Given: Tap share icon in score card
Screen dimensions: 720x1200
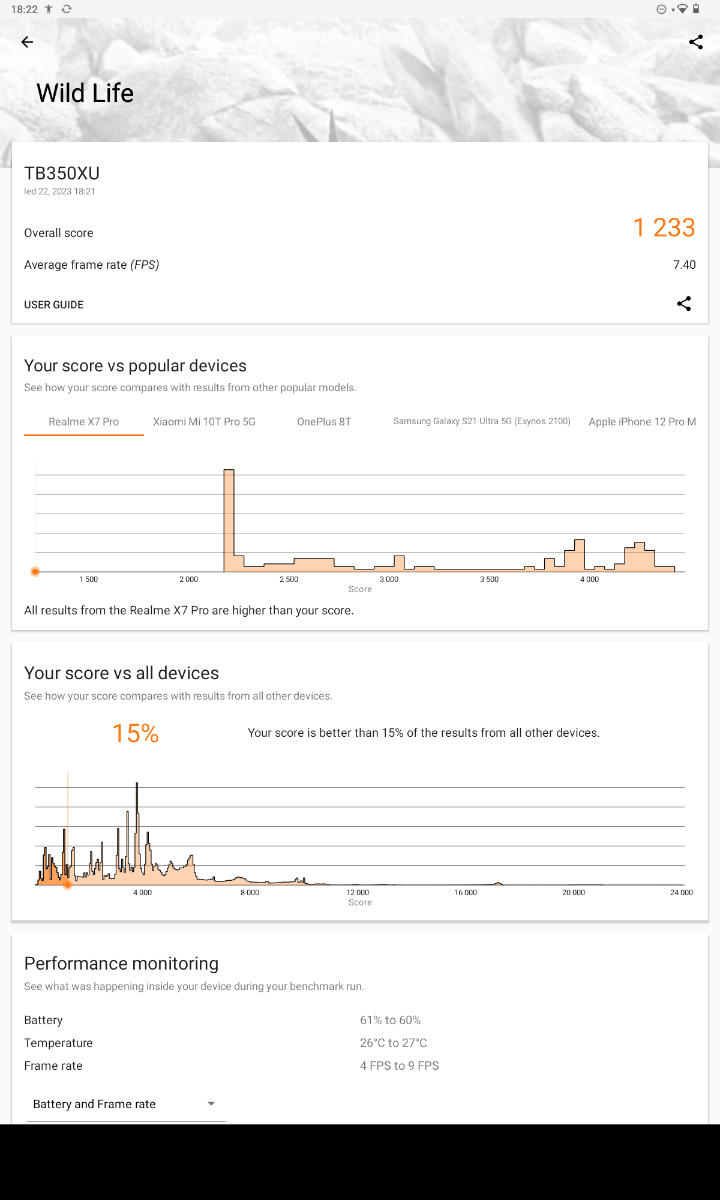Looking at the screenshot, I should [x=684, y=304].
